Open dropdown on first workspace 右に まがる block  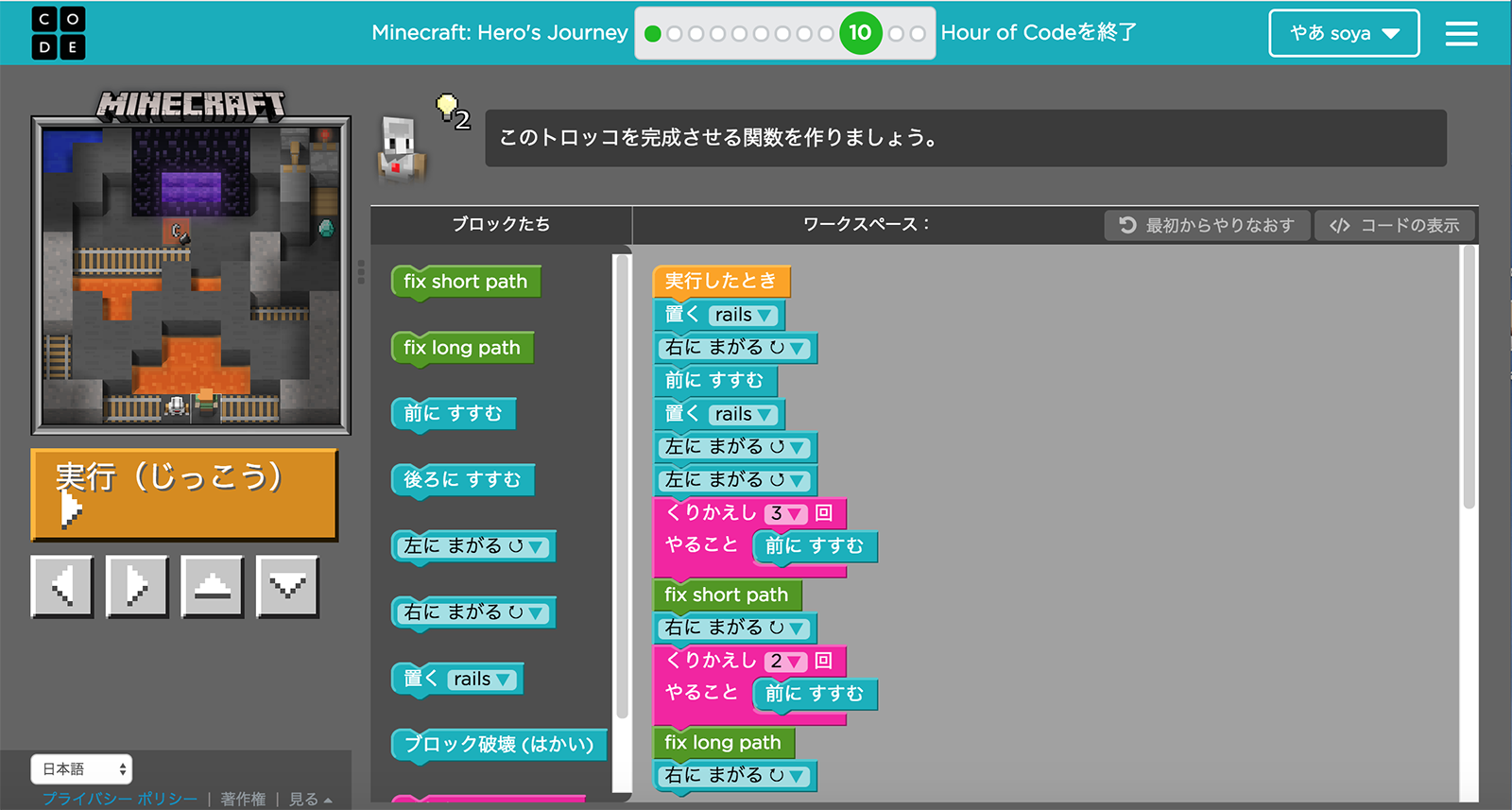[798, 349]
